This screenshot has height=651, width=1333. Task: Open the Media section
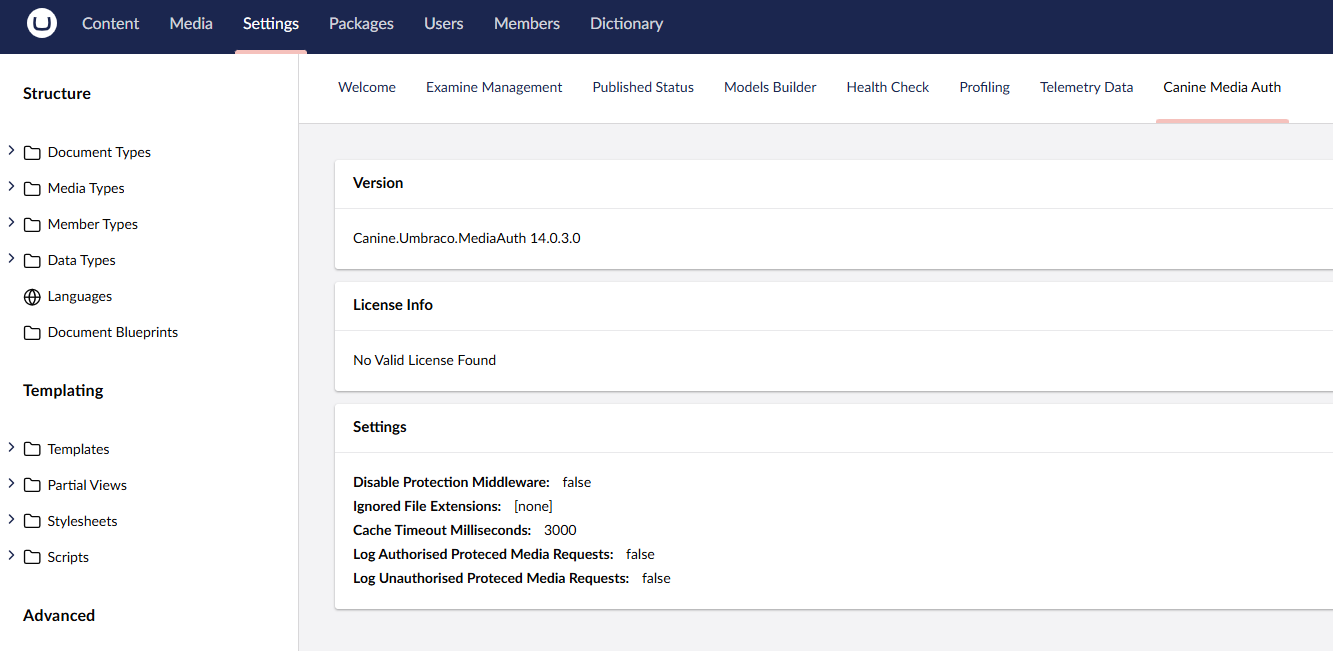point(191,23)
